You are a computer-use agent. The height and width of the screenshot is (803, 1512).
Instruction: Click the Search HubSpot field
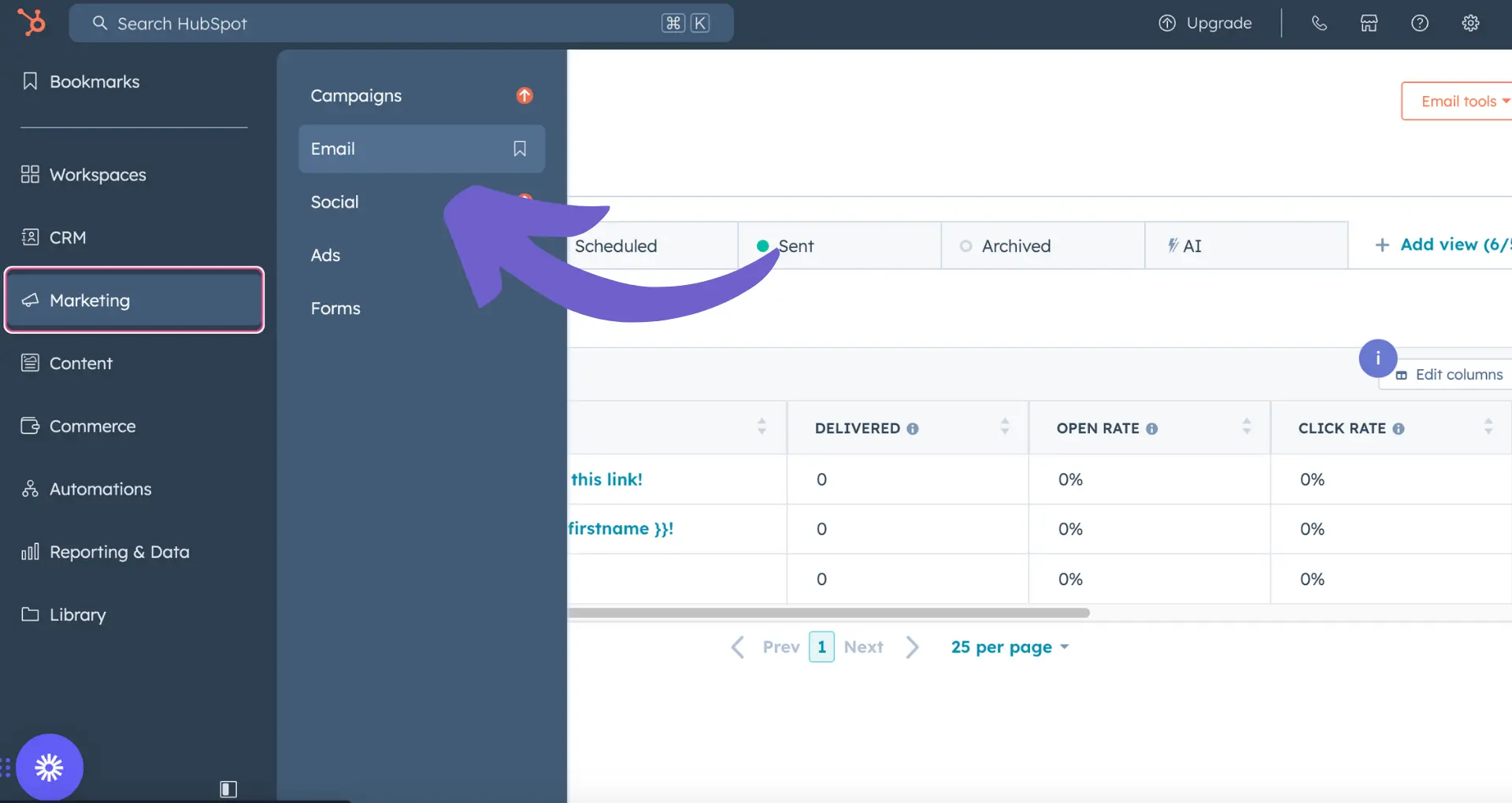tap(401, 24)
